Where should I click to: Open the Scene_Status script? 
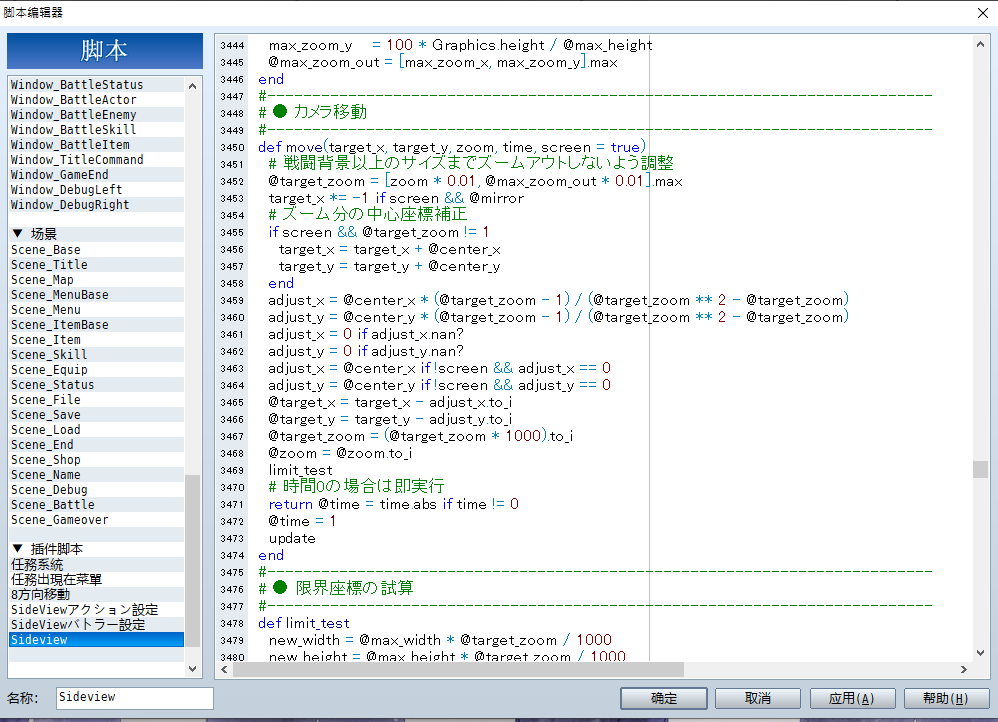click(97, 385)
